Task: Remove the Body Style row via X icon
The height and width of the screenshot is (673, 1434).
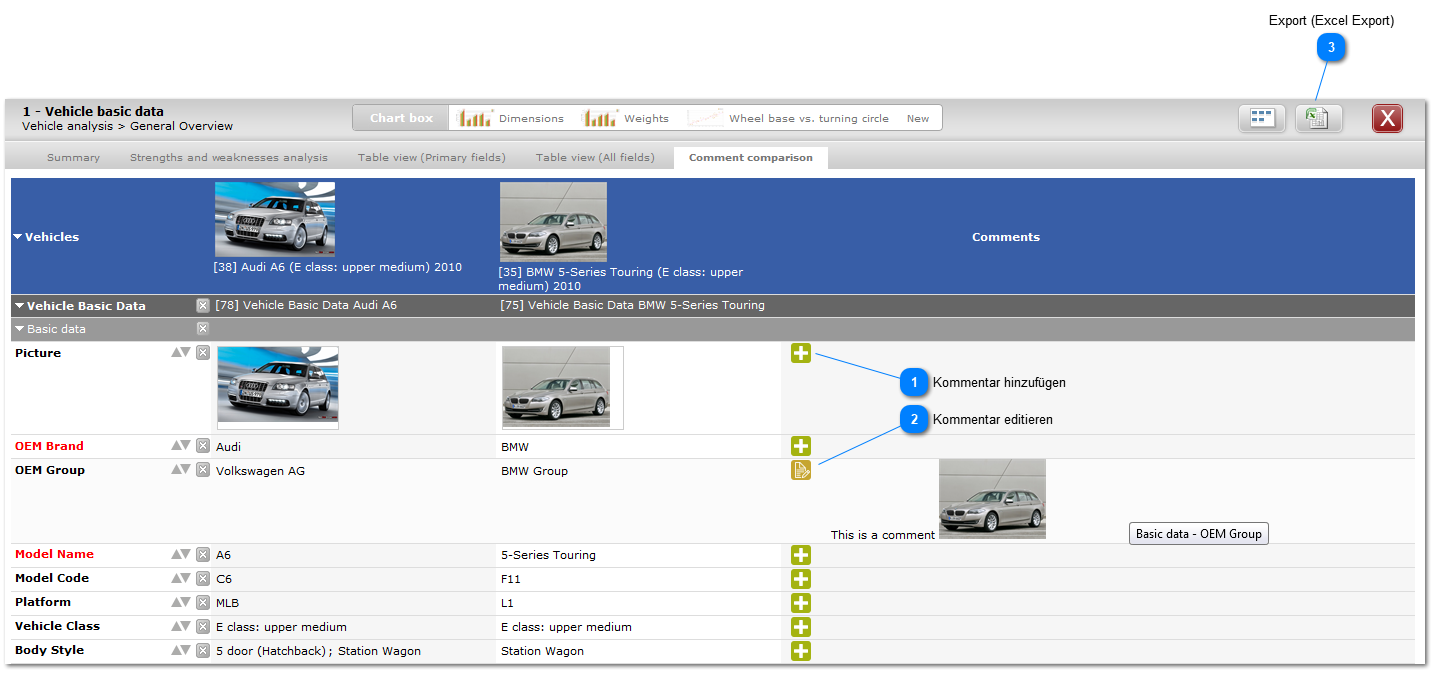Action: pos(203,651)
